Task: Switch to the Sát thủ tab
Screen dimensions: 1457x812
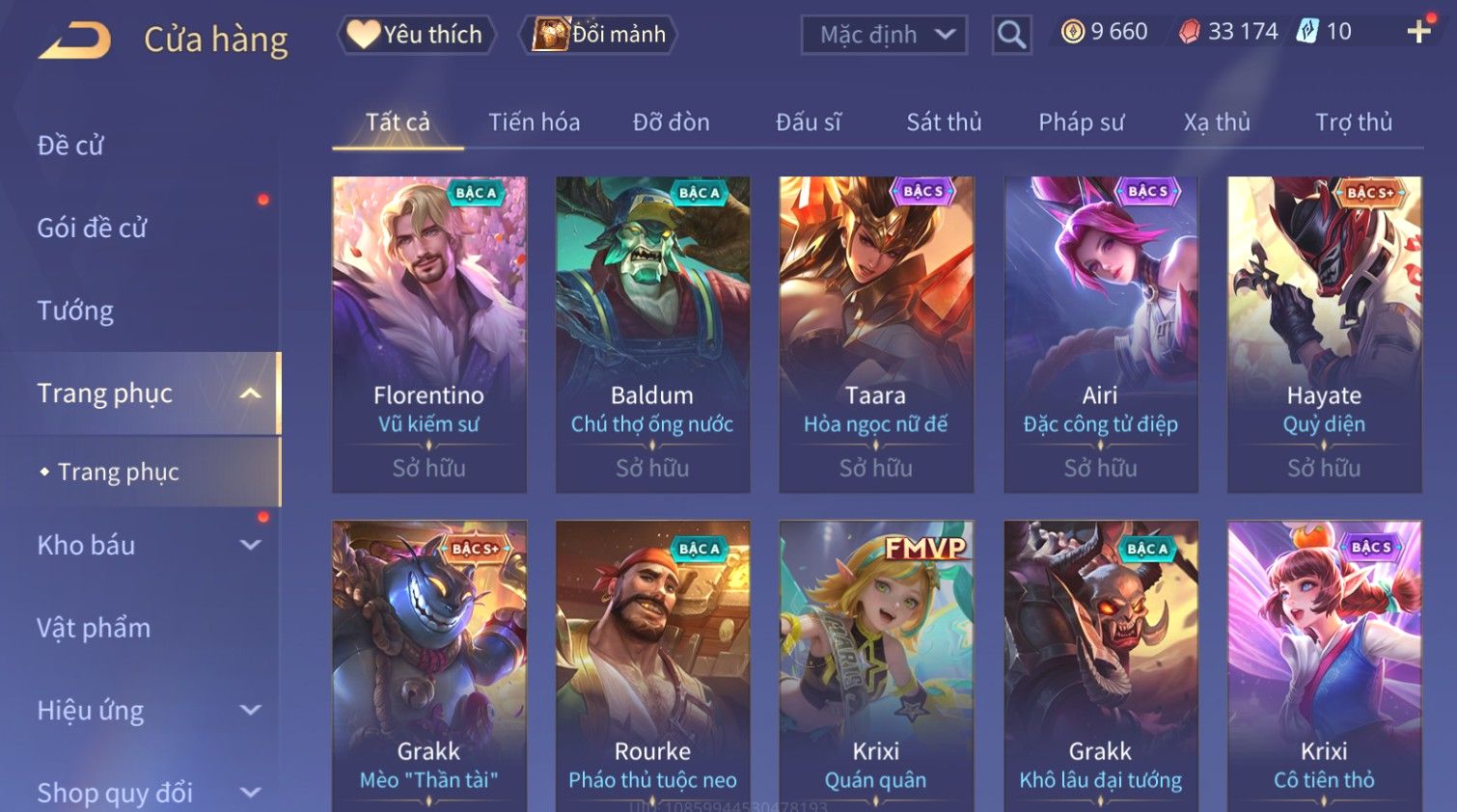Action: [x=944, y=122]
